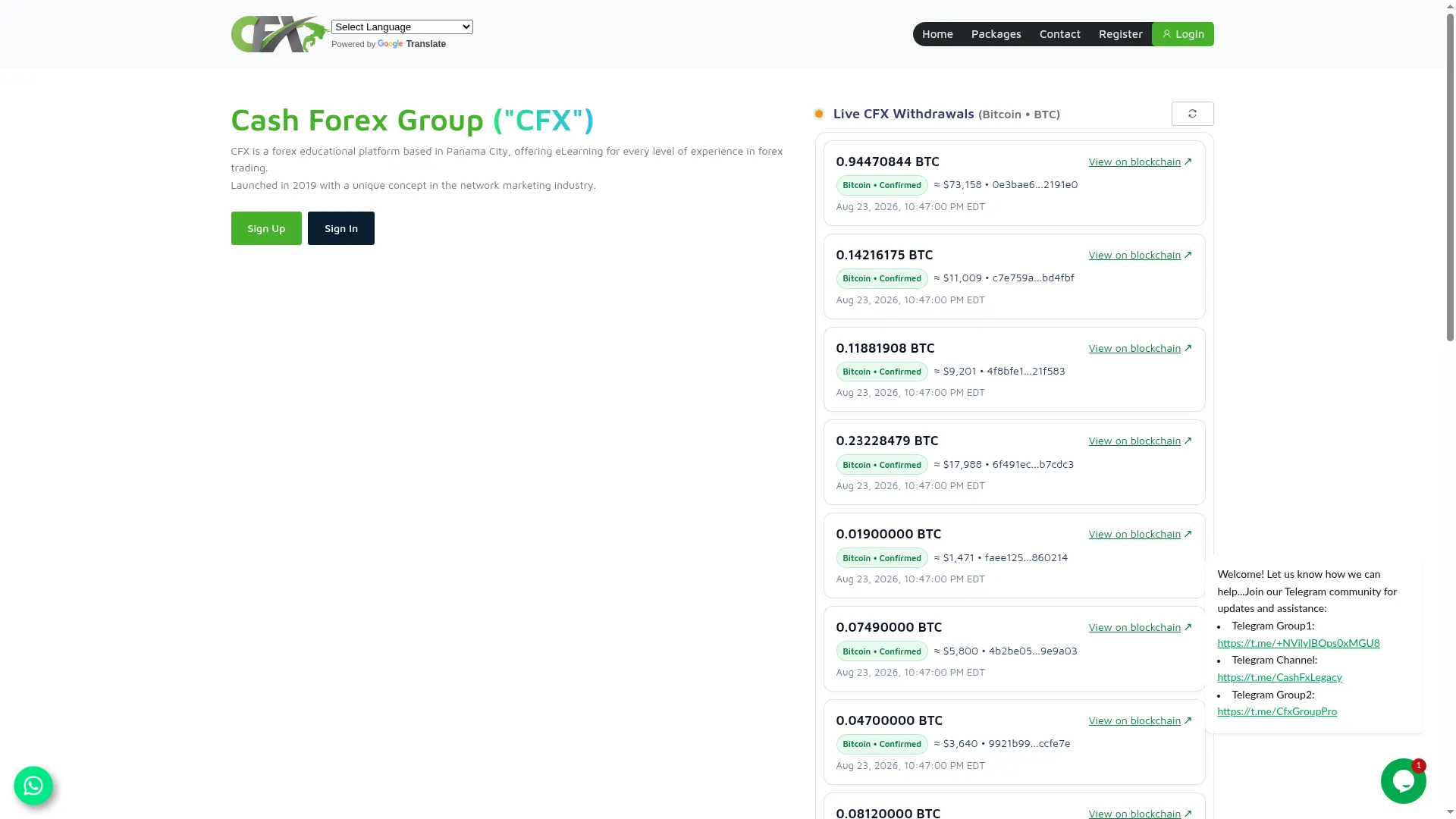Click the Bitcoin Confirmed badge for $5,800
This screenshot has width=1456, height=819.
point(882,651)
